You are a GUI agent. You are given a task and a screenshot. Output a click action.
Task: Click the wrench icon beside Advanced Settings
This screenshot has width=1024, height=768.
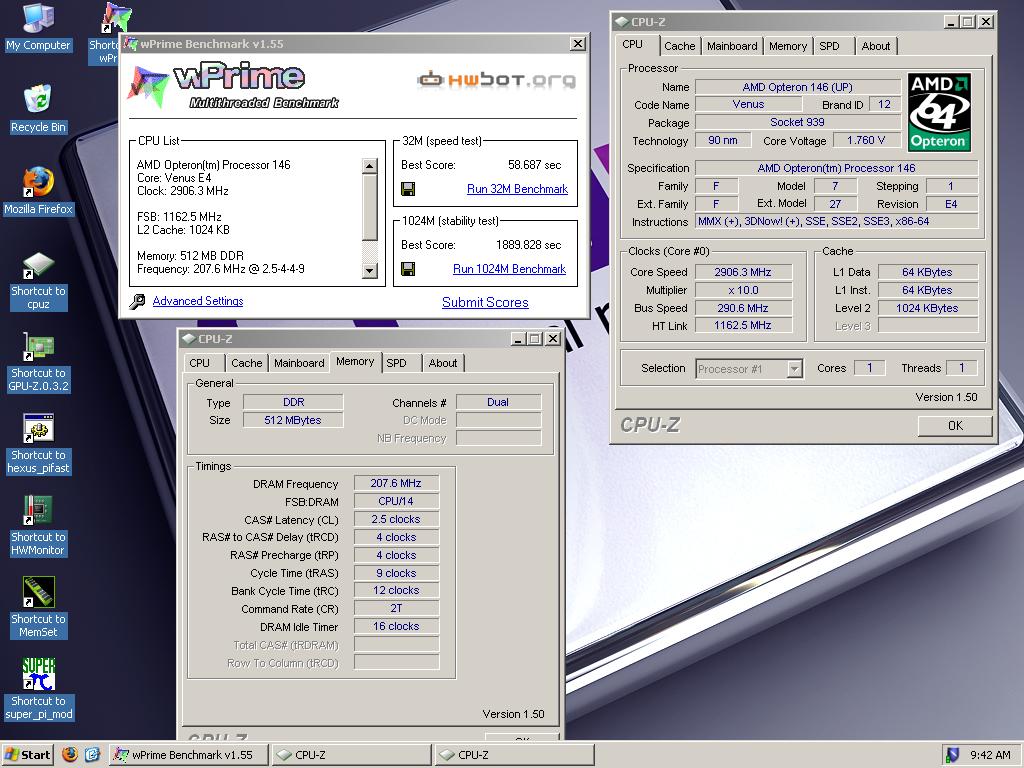(137, 302)
